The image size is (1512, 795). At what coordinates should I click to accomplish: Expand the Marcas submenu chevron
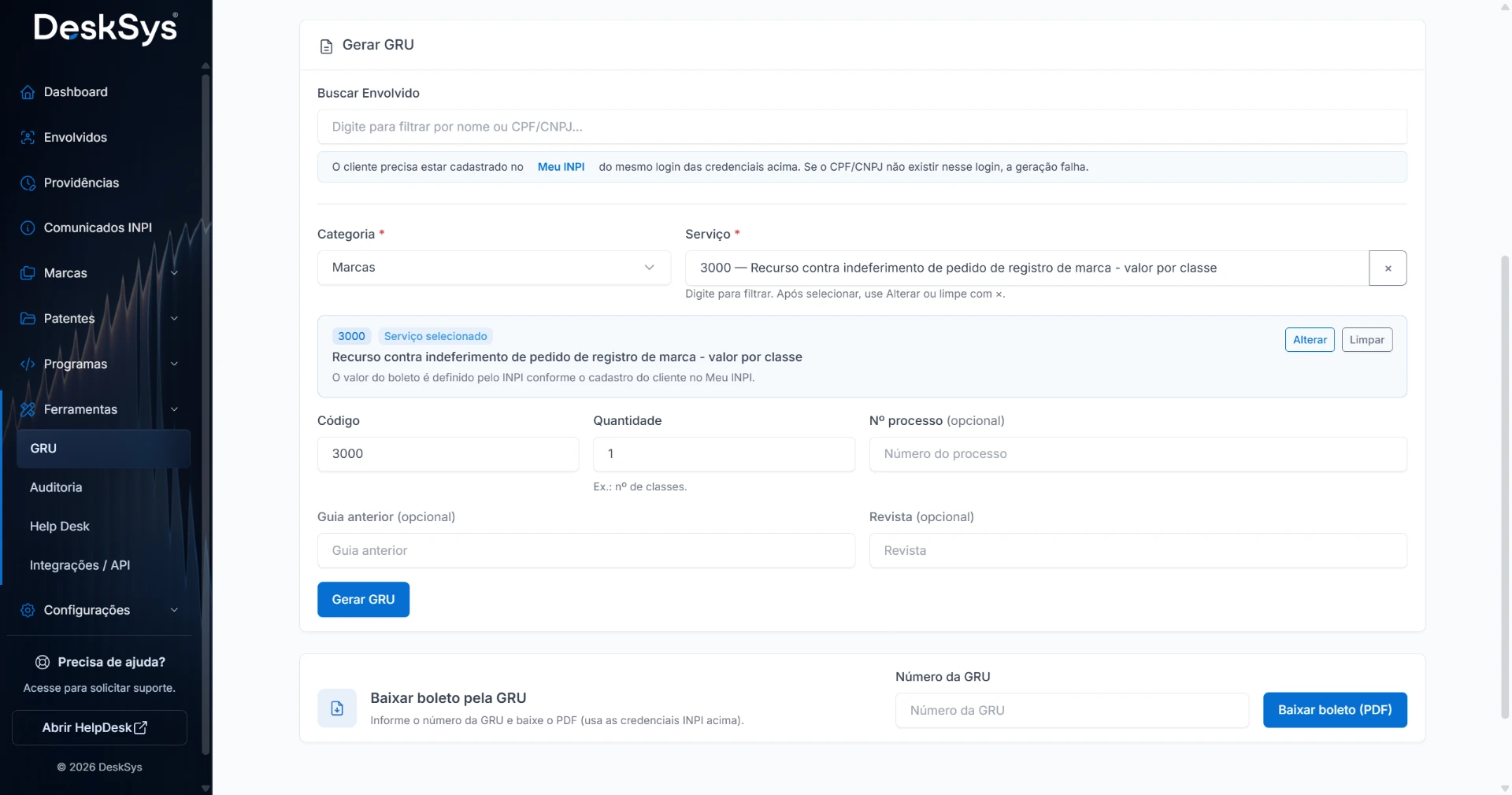pyautogui.click(x=174, y=273)
